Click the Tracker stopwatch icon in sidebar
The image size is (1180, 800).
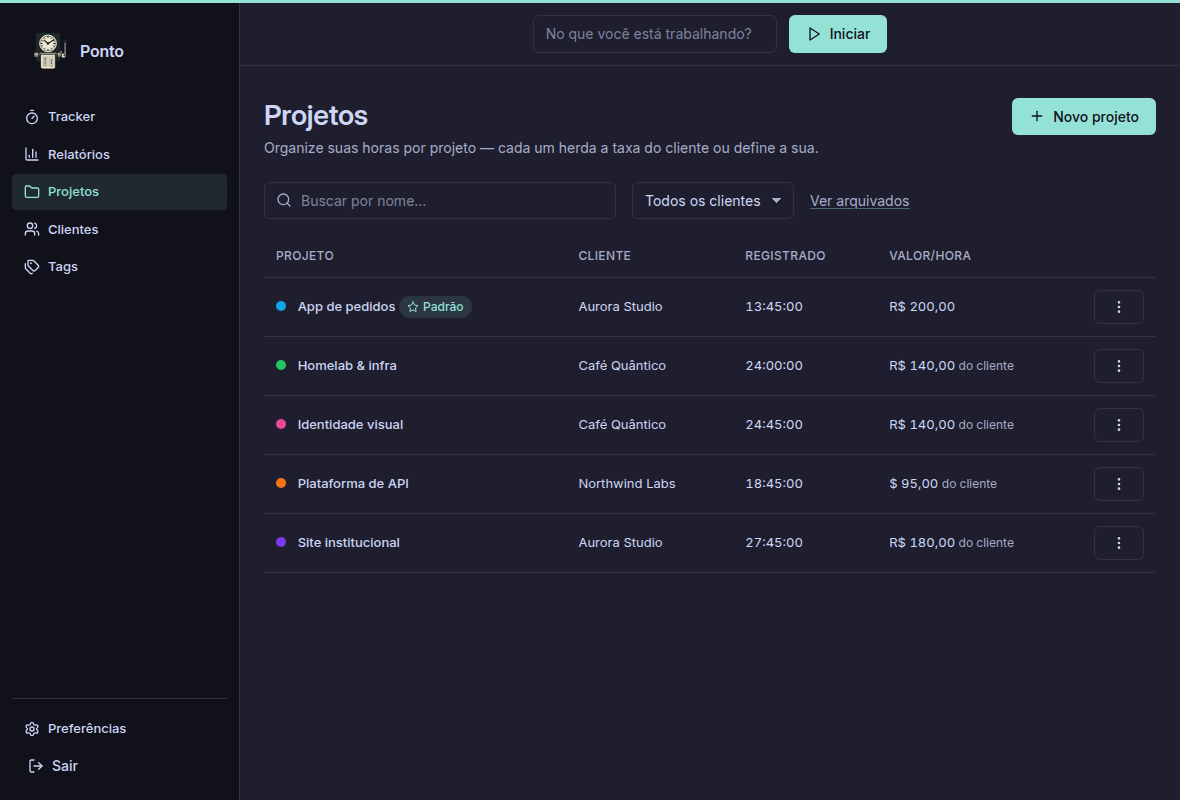(32, 117)
